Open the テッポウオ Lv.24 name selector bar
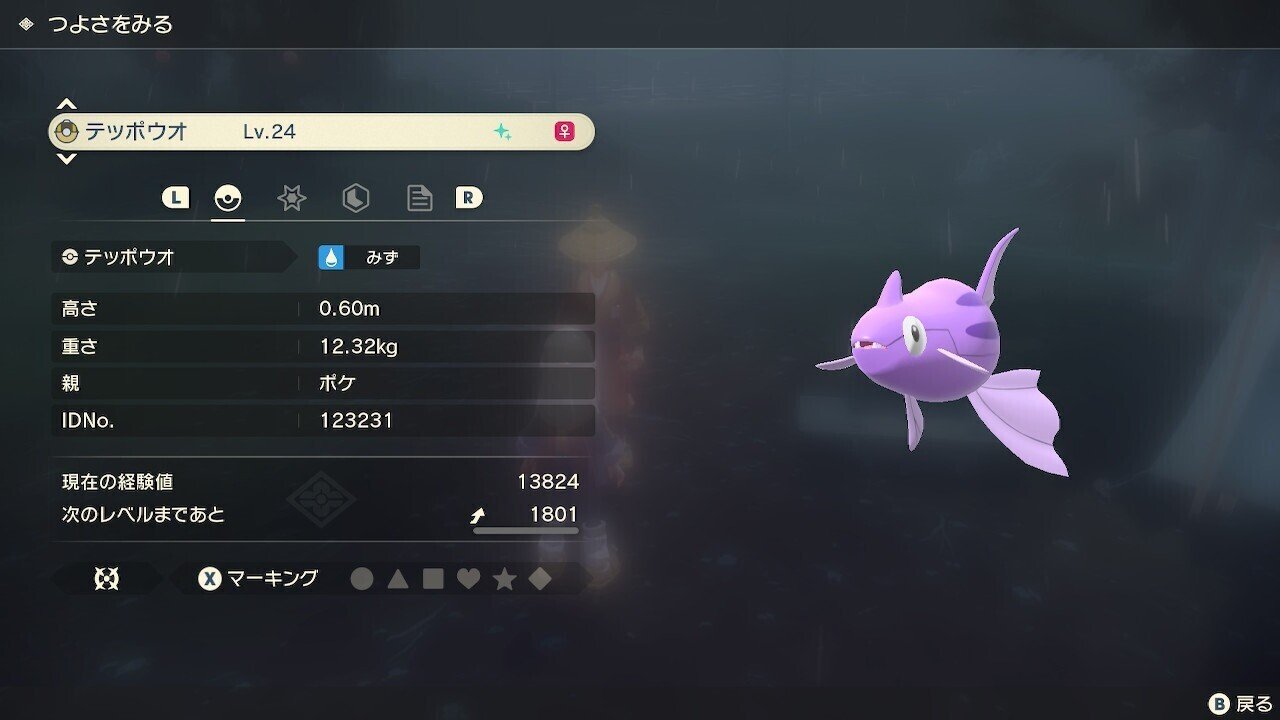This screenshot has height=720, width=1280. [322, 132]
